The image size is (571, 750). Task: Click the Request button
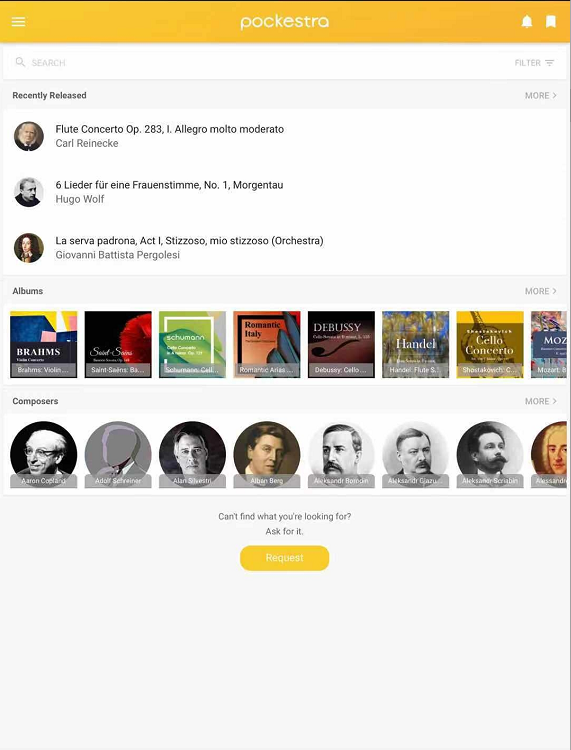tap(285, 558)
